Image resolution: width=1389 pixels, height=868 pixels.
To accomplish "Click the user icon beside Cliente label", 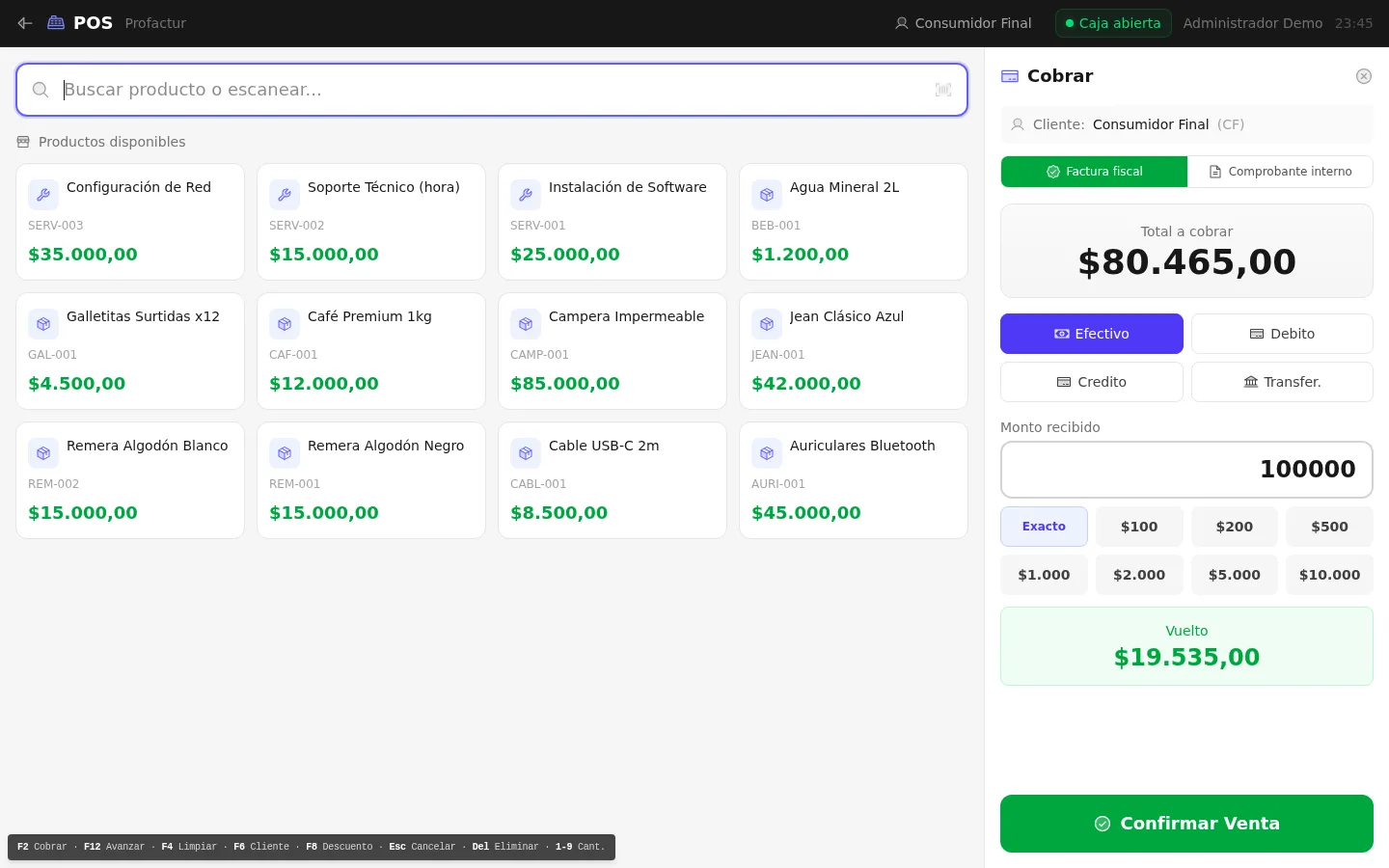I will click(1018, 124).
